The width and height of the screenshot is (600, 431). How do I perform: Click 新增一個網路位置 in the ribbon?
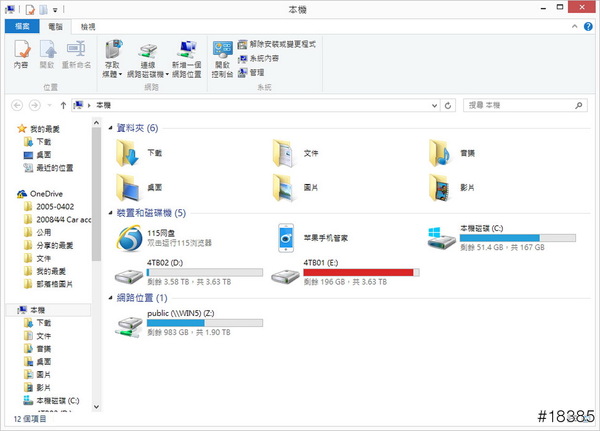tap(187, 59)
